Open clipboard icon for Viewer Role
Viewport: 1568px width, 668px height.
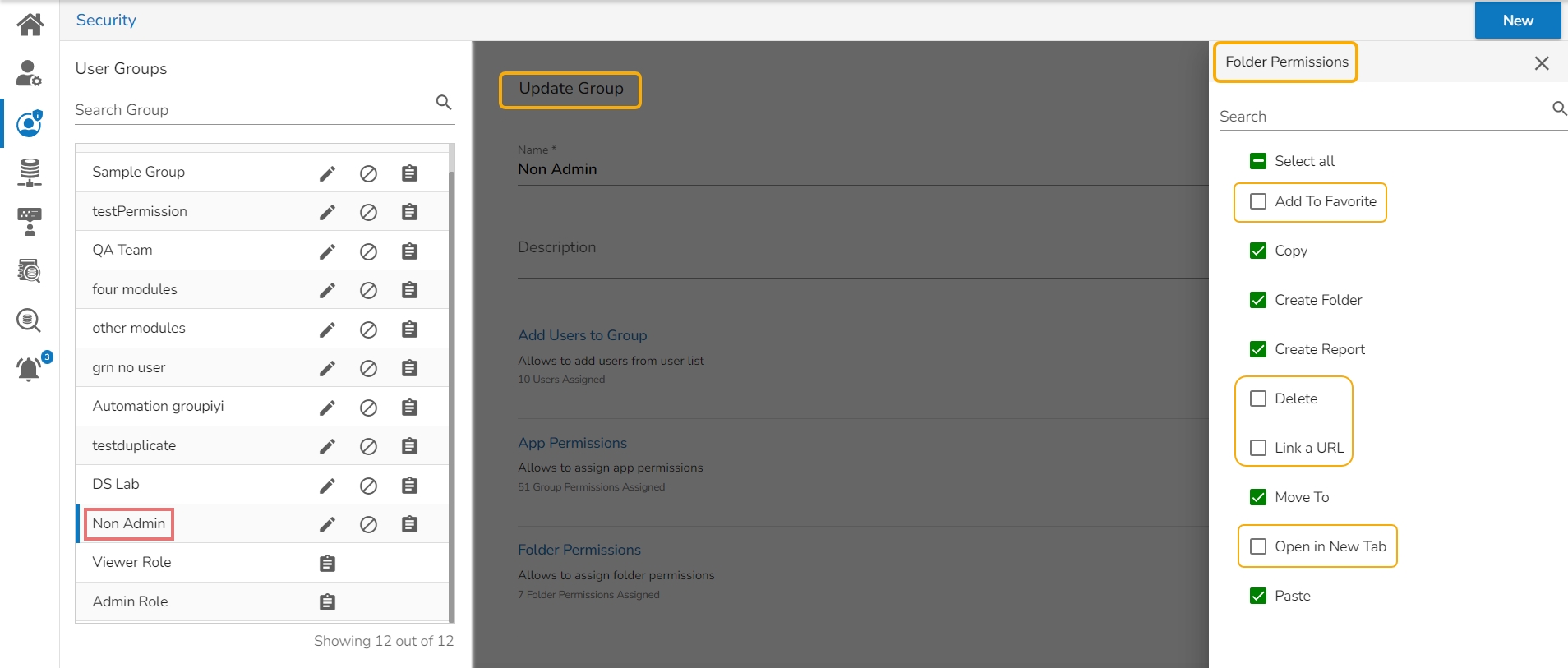[x=327, y=564]
